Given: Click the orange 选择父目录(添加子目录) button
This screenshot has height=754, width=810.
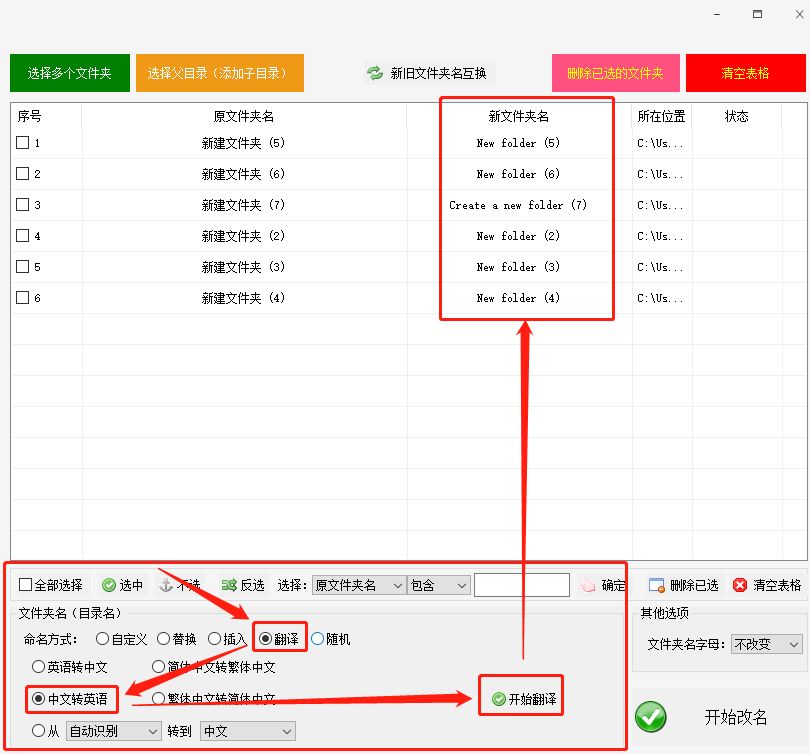Looking at the screenshot, I should pos(220,73).
